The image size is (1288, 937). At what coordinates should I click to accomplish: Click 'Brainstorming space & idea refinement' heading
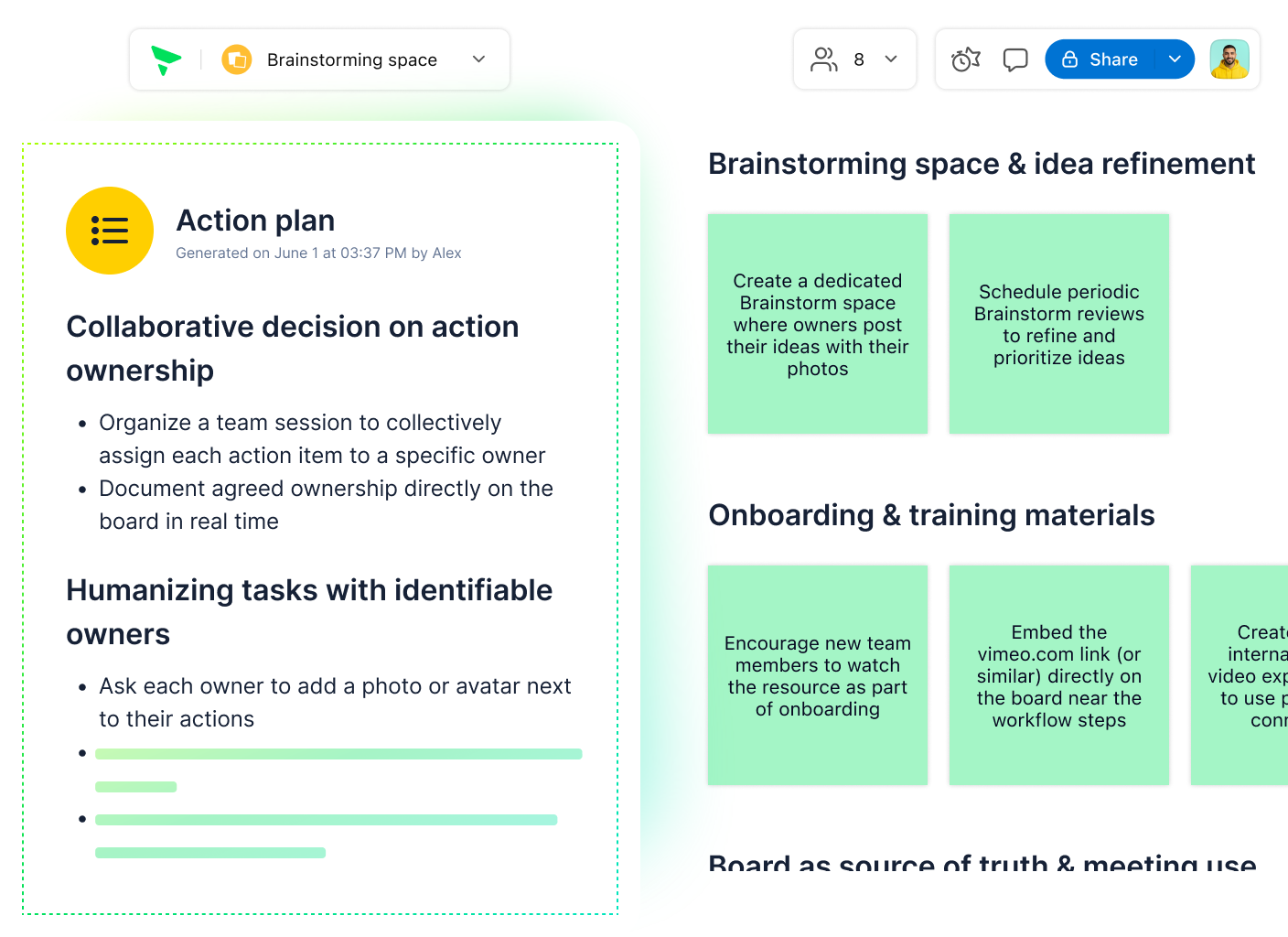pos(982,164)
